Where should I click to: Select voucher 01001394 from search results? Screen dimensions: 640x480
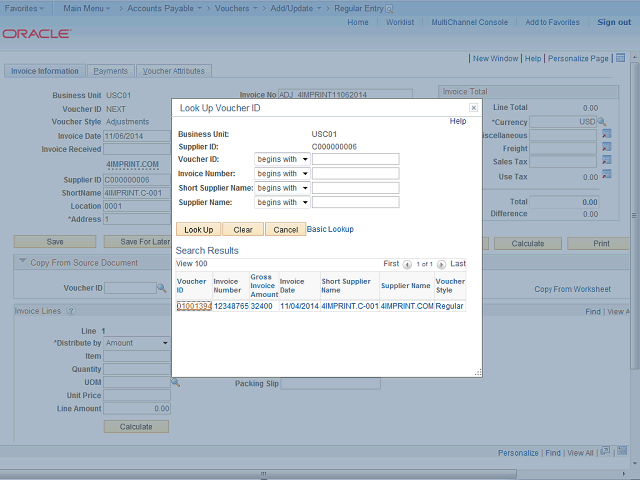(193, 306)
